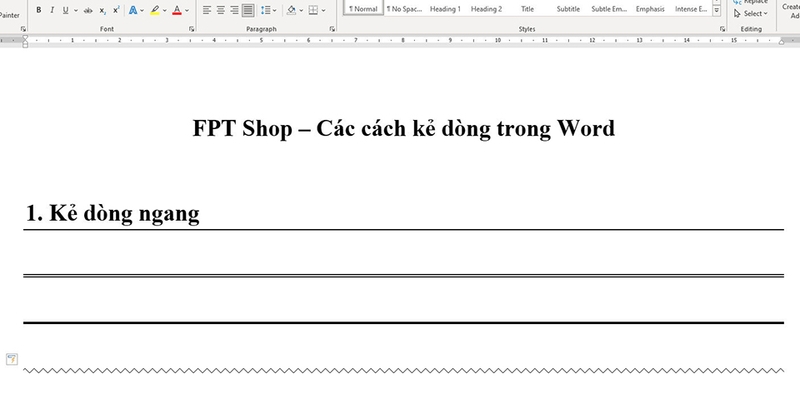Screen dimensions: 800x394
Task: Apply yellow Text Highlight Color
Action: (x=155, y=10)
